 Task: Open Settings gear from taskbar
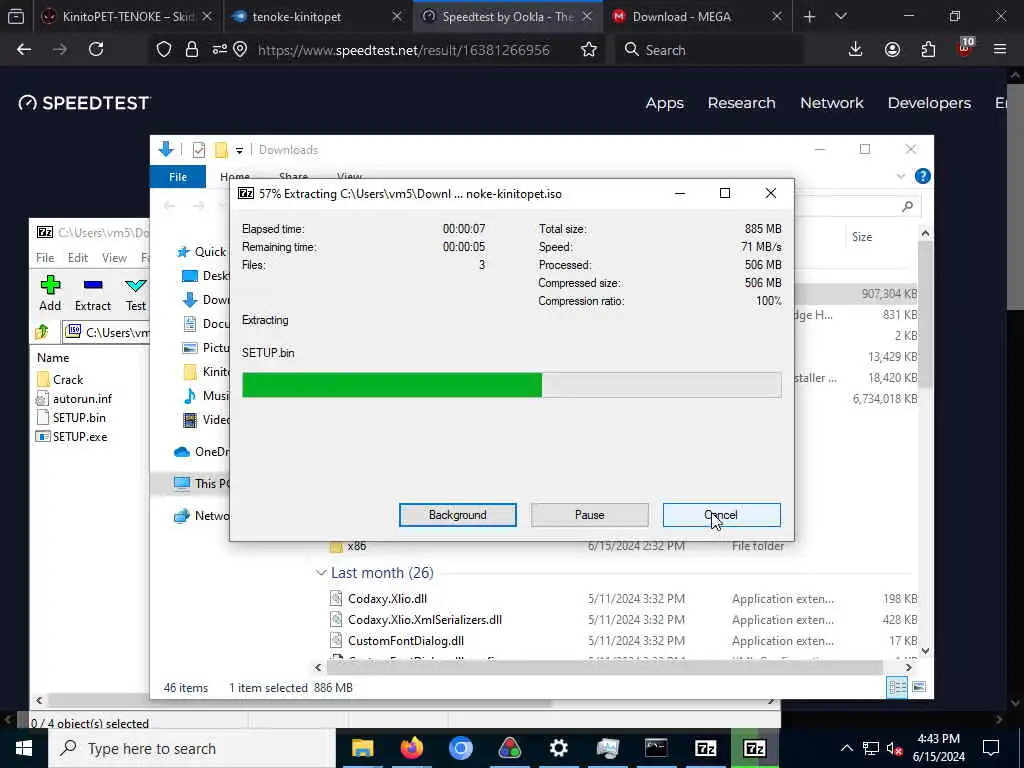click(x=558, y=748)
